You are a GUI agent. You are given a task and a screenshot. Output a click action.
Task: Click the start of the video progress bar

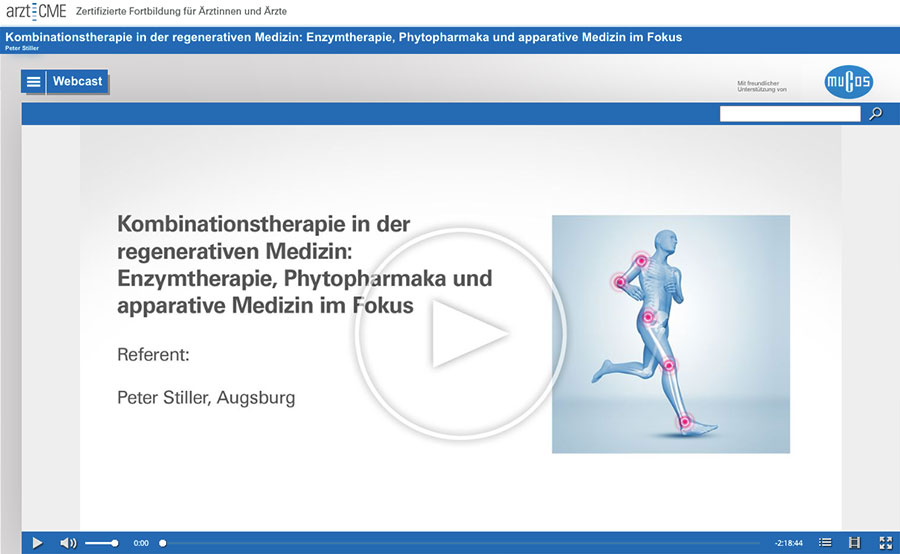164,543
